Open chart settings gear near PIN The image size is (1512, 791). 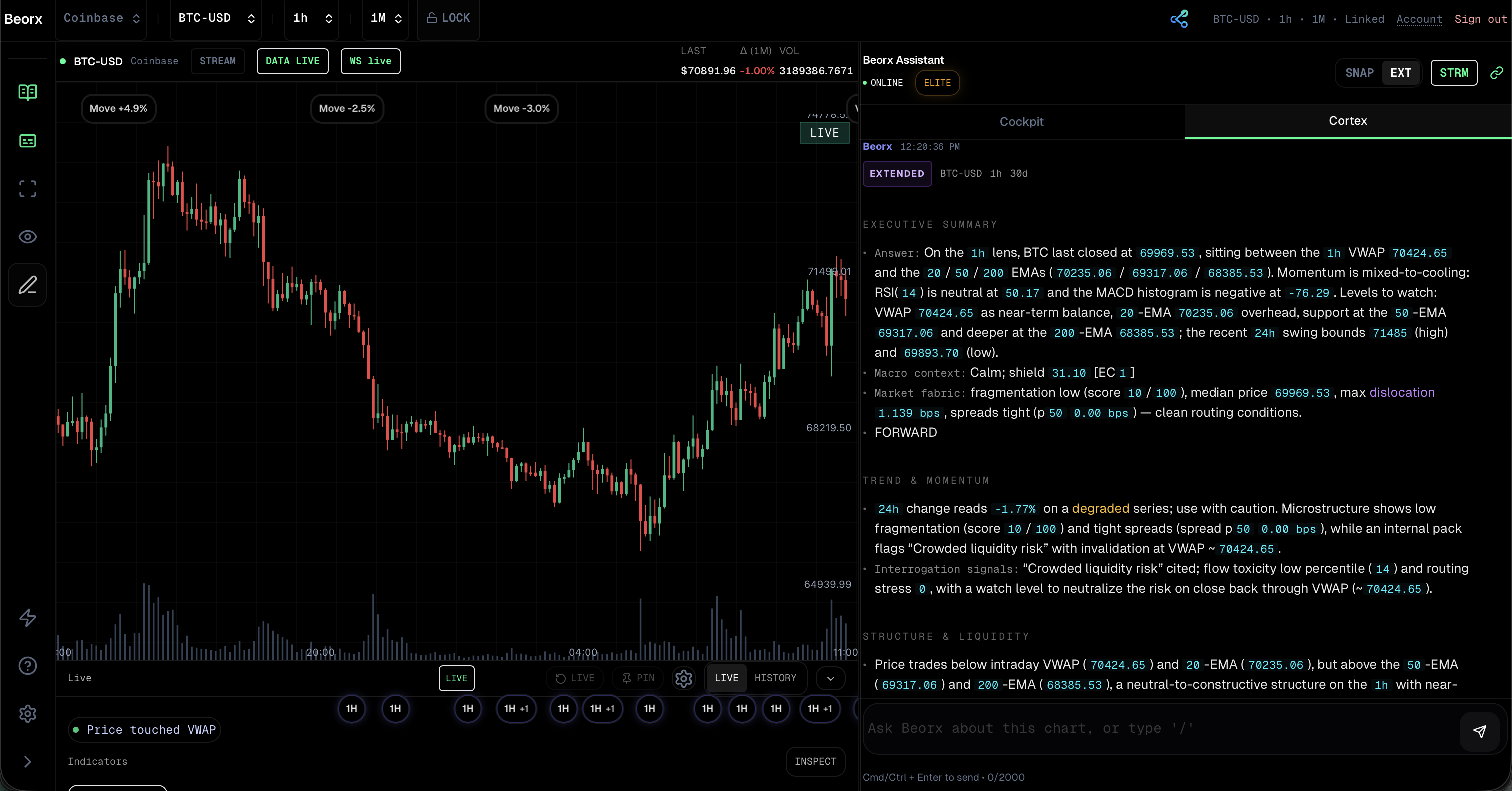click(x=684, y=678)
